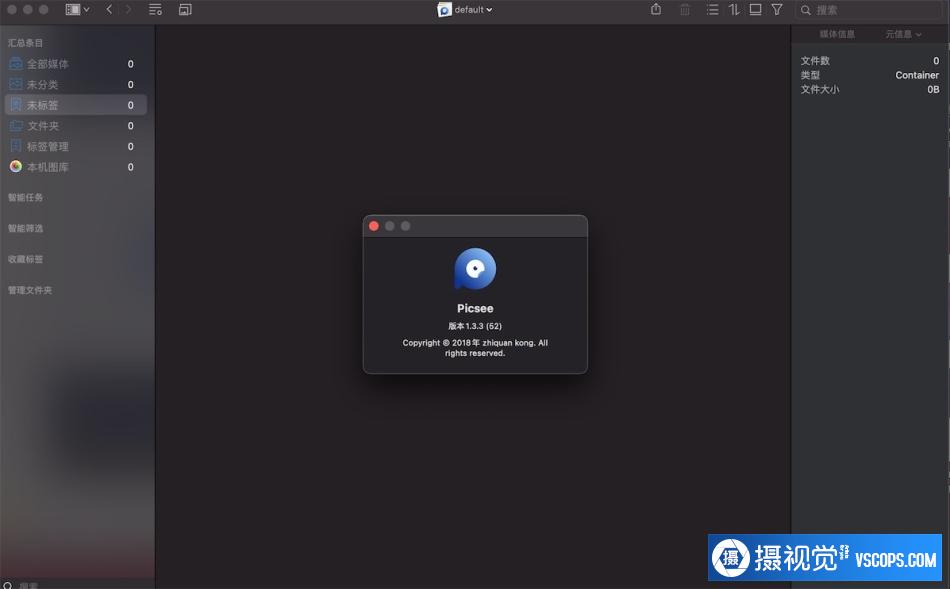Click the 未标签 sidebar icon

pos(16,105)
